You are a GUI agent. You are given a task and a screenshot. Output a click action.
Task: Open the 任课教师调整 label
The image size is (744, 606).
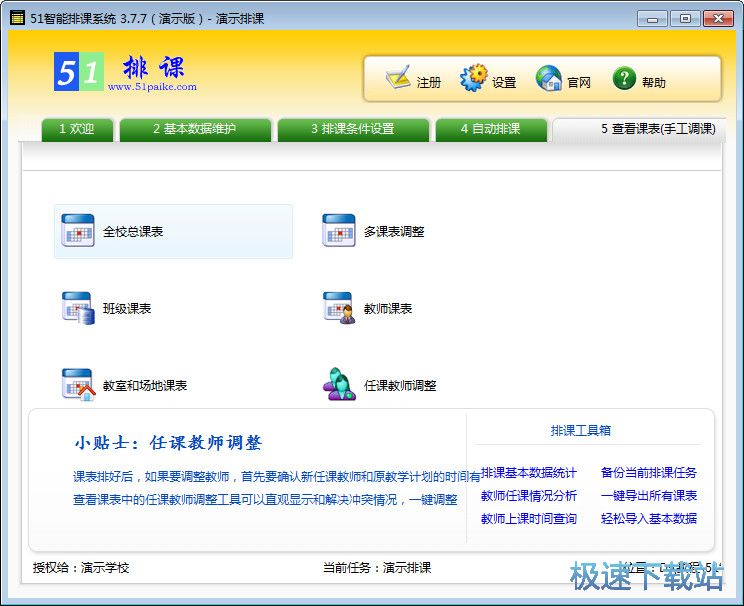400,385
